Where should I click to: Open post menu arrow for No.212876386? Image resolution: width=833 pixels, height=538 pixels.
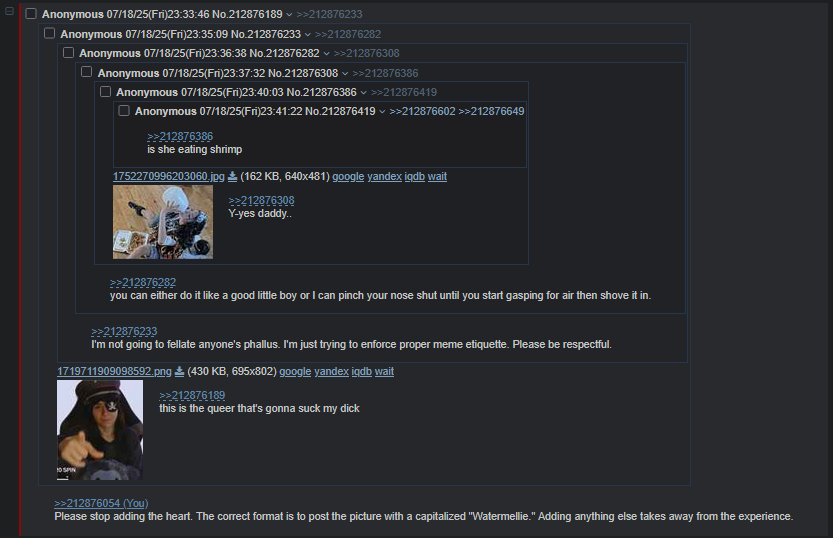(363, 92)
